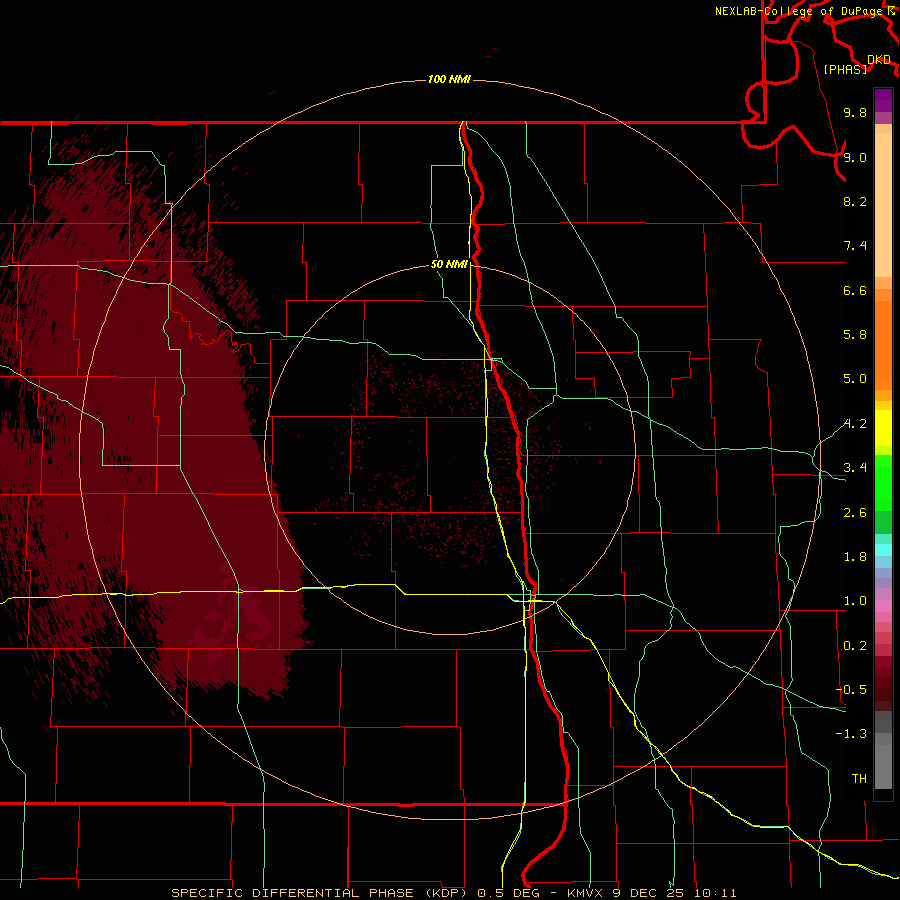Click the KMVX 9 DEC 25 10:11 timestamp

(x=651, y=893)
